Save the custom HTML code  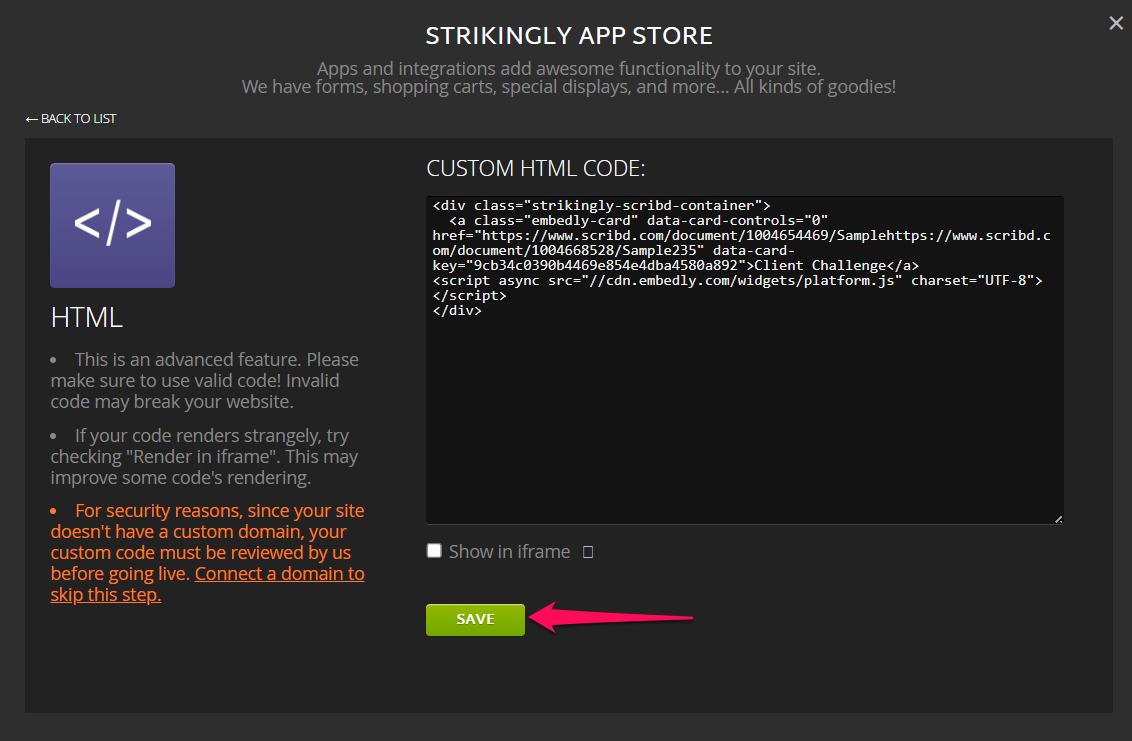click(x=475, y=620)
